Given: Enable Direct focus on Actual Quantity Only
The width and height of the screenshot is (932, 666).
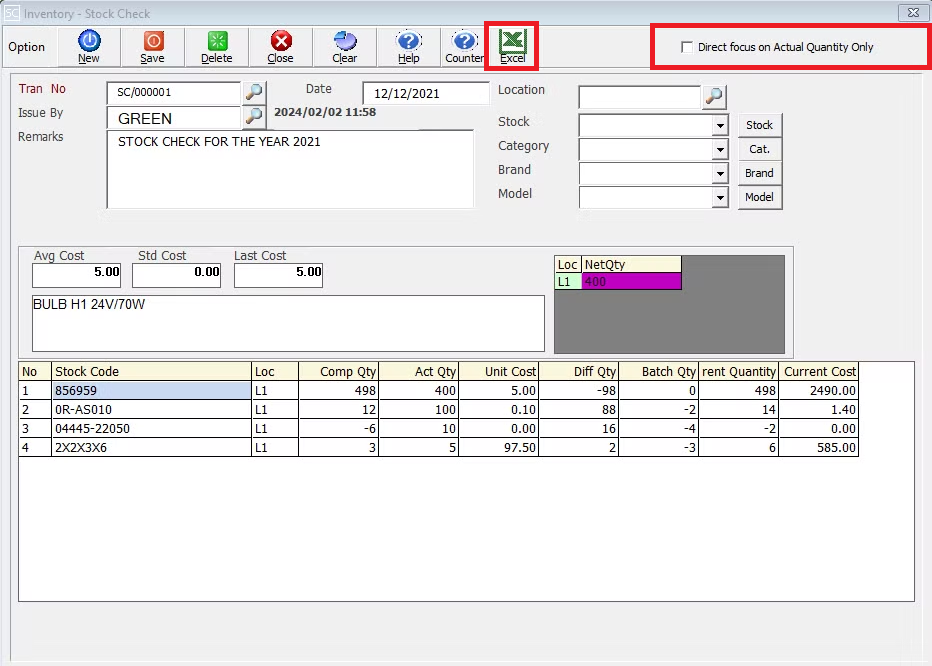Looking at the screenshot, I should pyautogui.click(x=687, y=47).
